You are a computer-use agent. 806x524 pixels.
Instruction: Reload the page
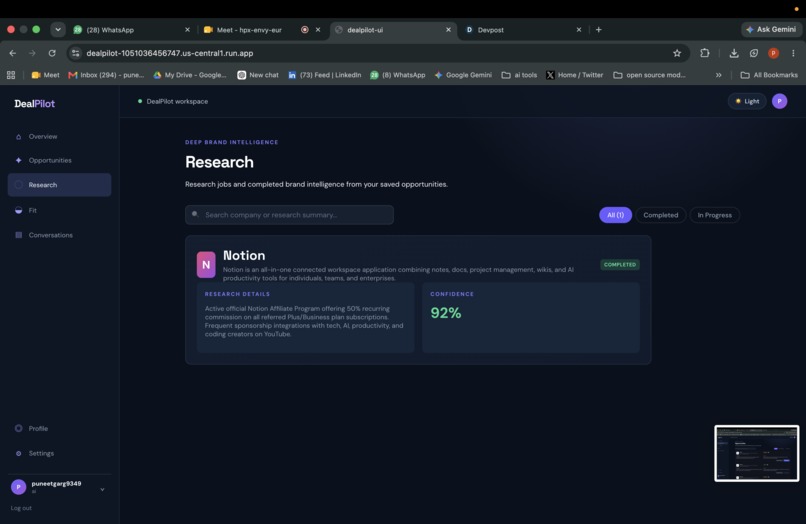click(52, 53)
